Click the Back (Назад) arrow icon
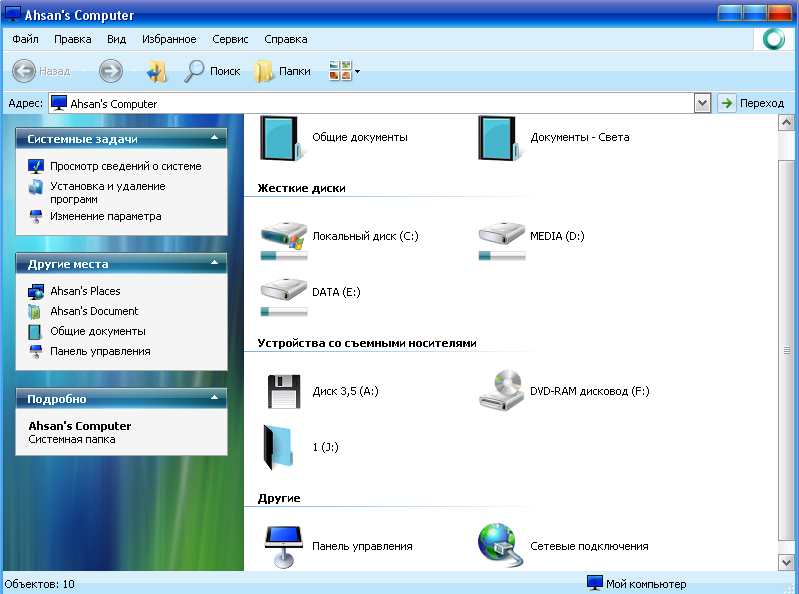This screenshot has width=799, height=594. pos(24,71)
